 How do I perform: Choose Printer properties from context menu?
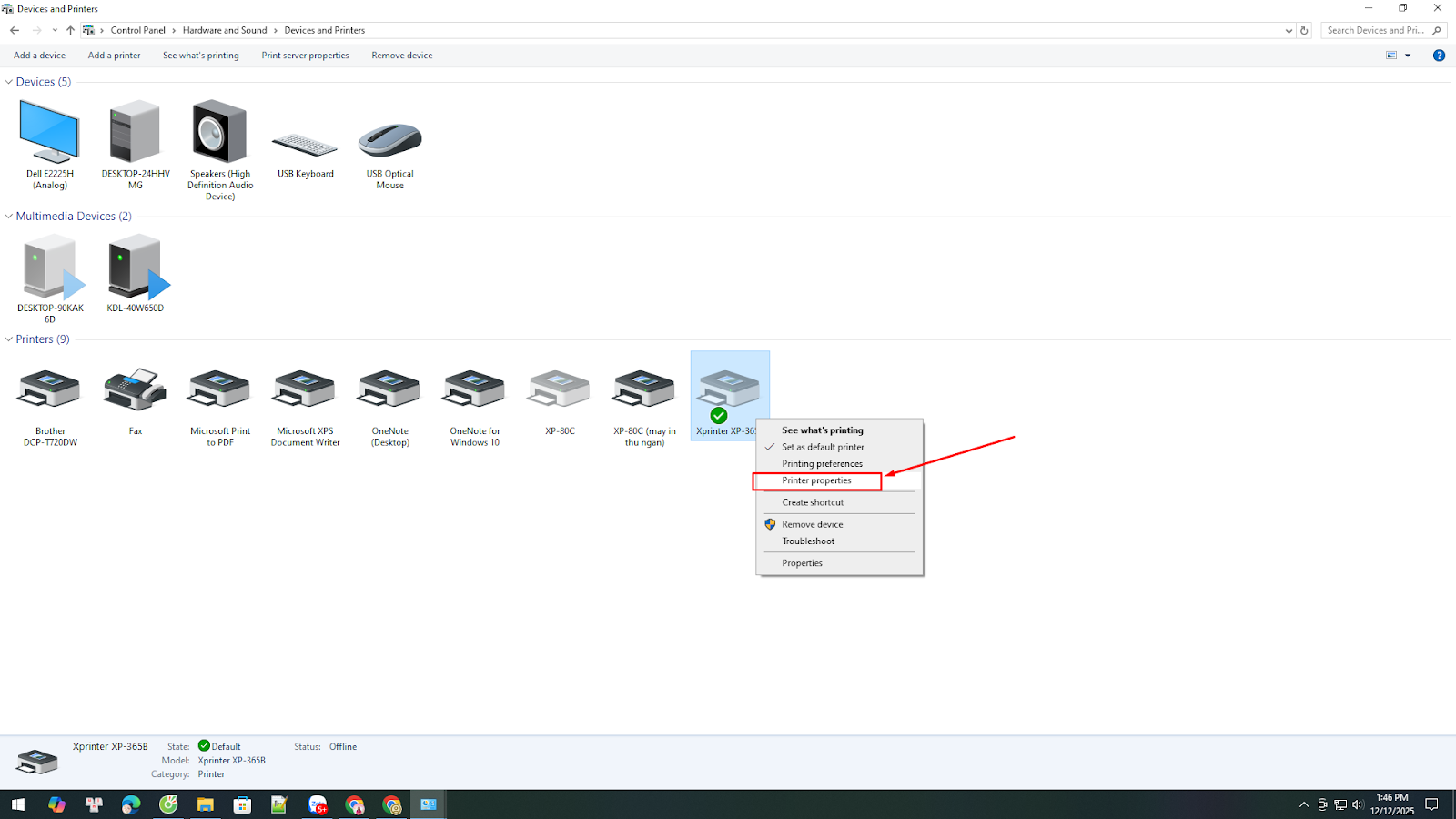click(816, 480)
